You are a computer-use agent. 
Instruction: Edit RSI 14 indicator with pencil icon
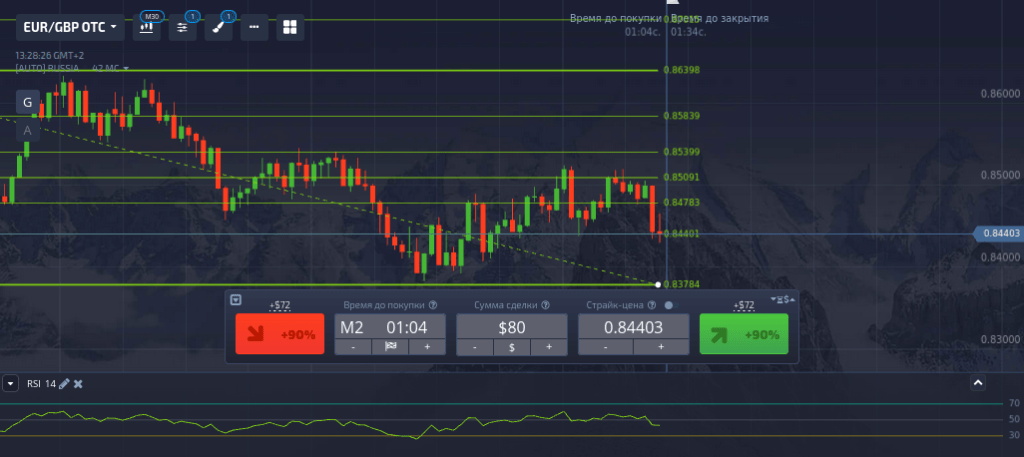coord(64,384)
